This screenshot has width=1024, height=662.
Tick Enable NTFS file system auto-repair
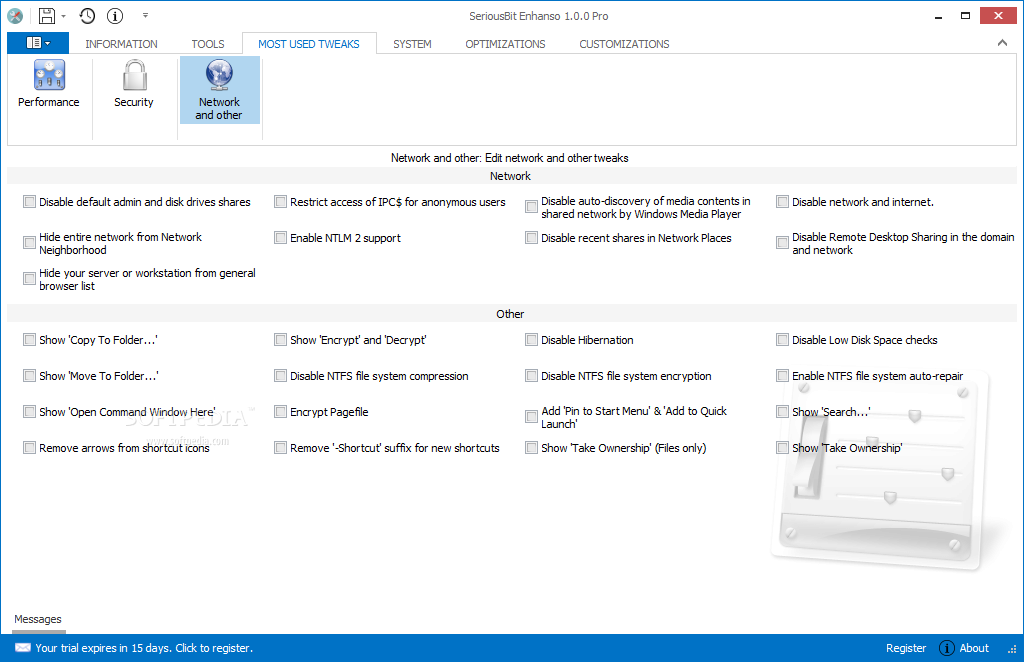(x=782, y=375)
